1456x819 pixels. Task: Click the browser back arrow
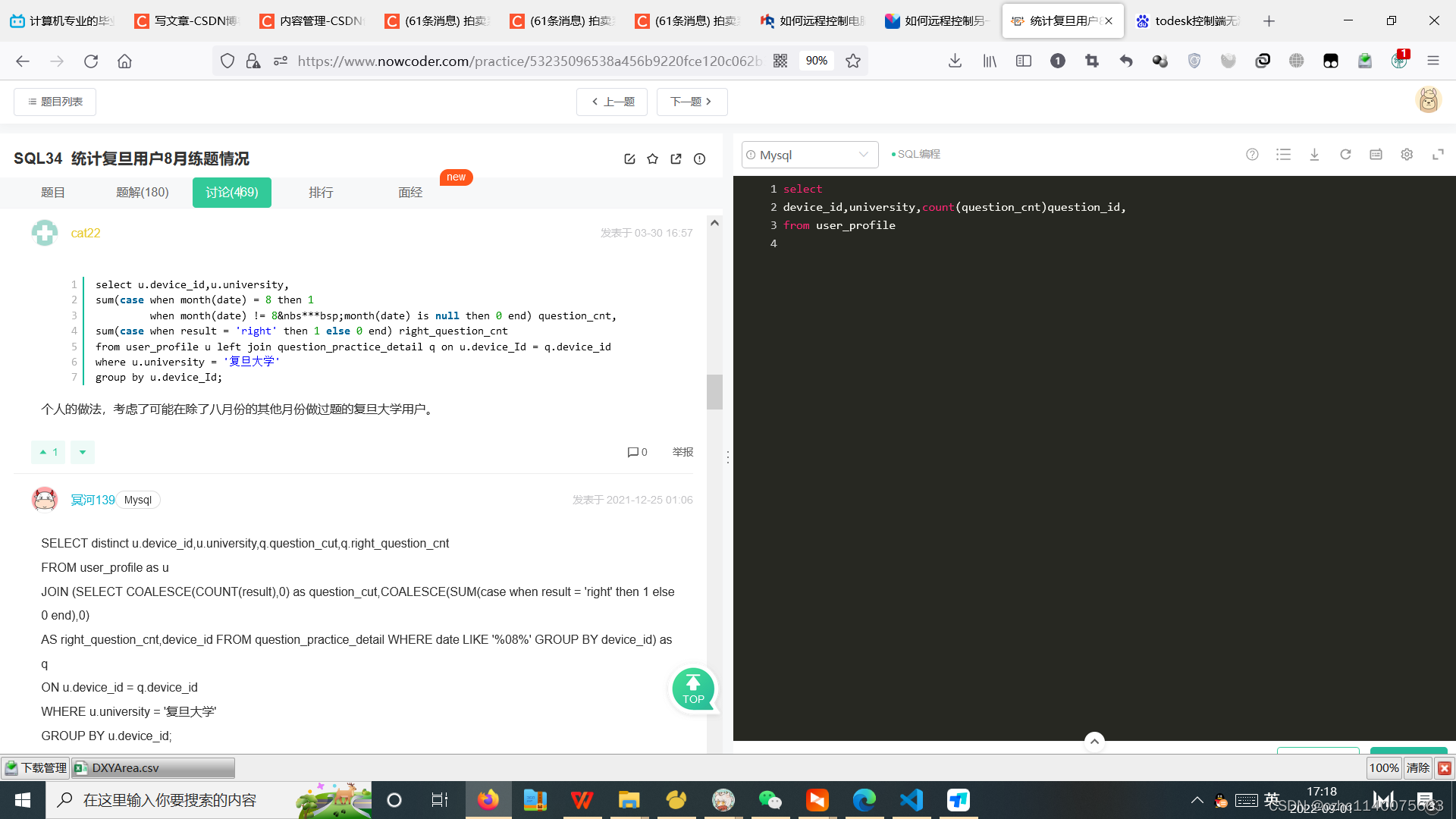coord(23,61)
